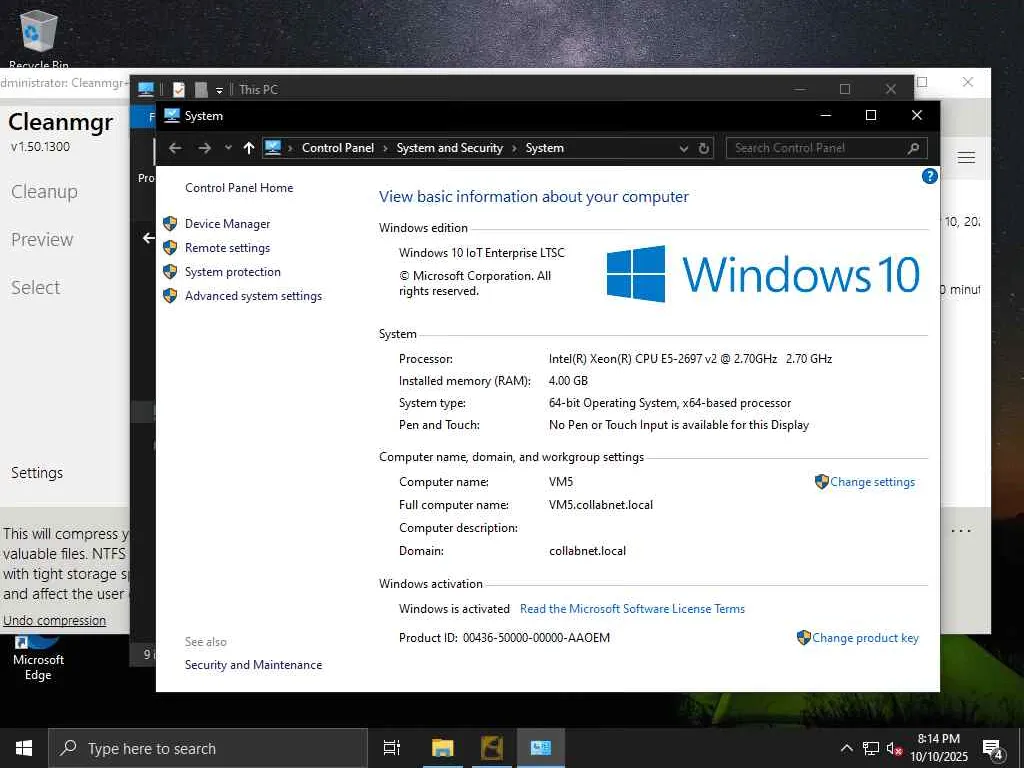Click the computer icon in address bar
Image resolution: width=1024 pixels, height=768 pixels.
coord(273,148)
